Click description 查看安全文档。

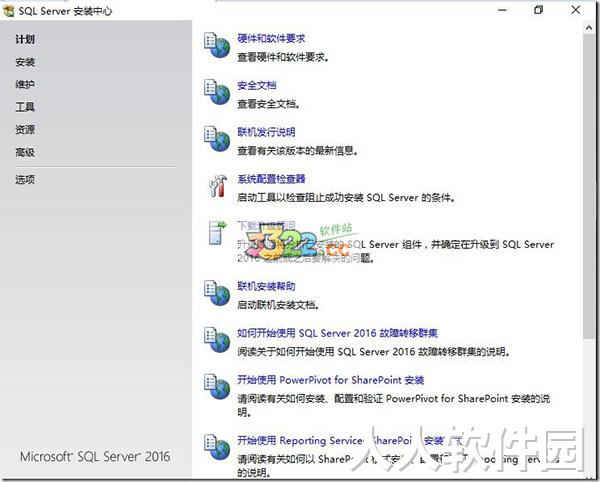(268, 104)
